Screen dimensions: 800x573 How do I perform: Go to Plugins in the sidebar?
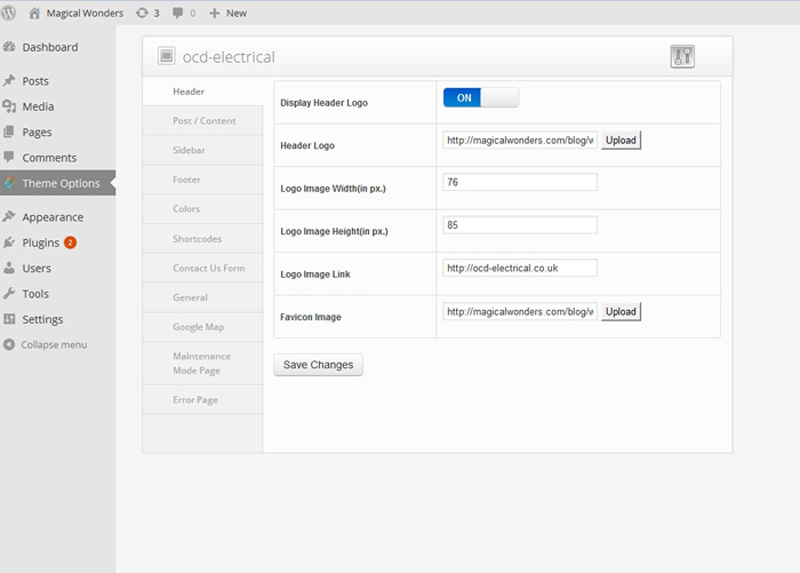pyautogui.click(x=41, y=243)
